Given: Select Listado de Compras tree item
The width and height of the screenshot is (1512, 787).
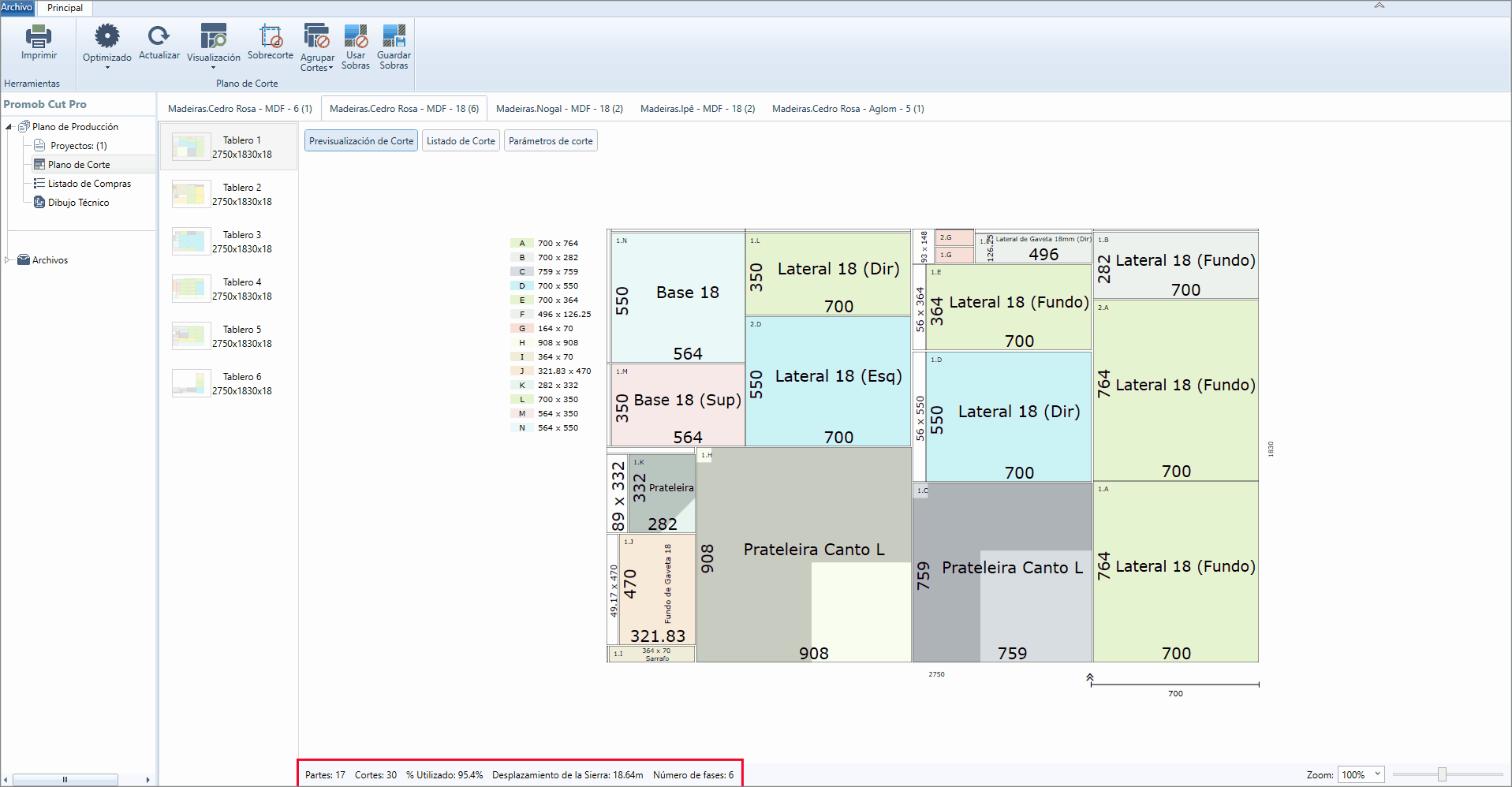Looking at the screenshot, I should tap(89, 184).
